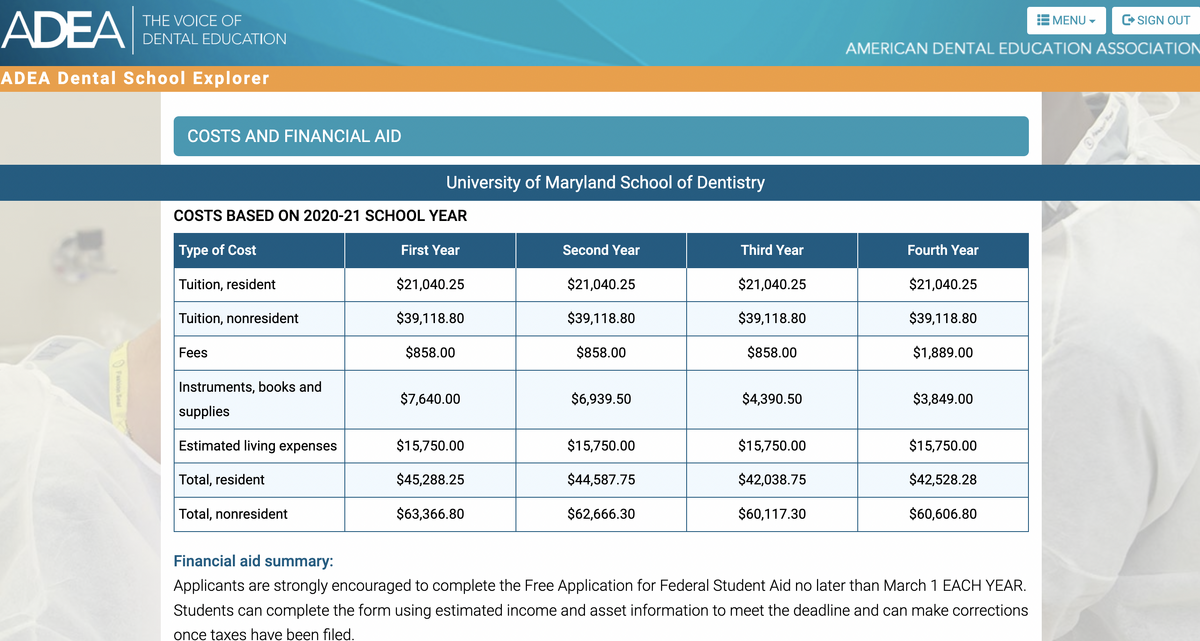Viewport: 1200px width, 641px height.
Task: Click the ADEA Dental School Explorer title
Action: tap(135, 78)
